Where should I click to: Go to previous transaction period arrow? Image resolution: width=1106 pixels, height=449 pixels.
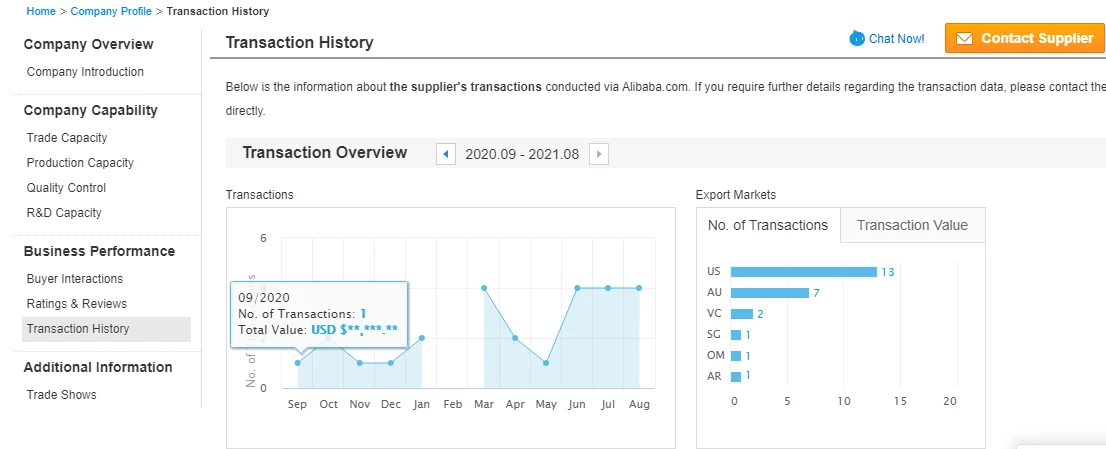446,154
